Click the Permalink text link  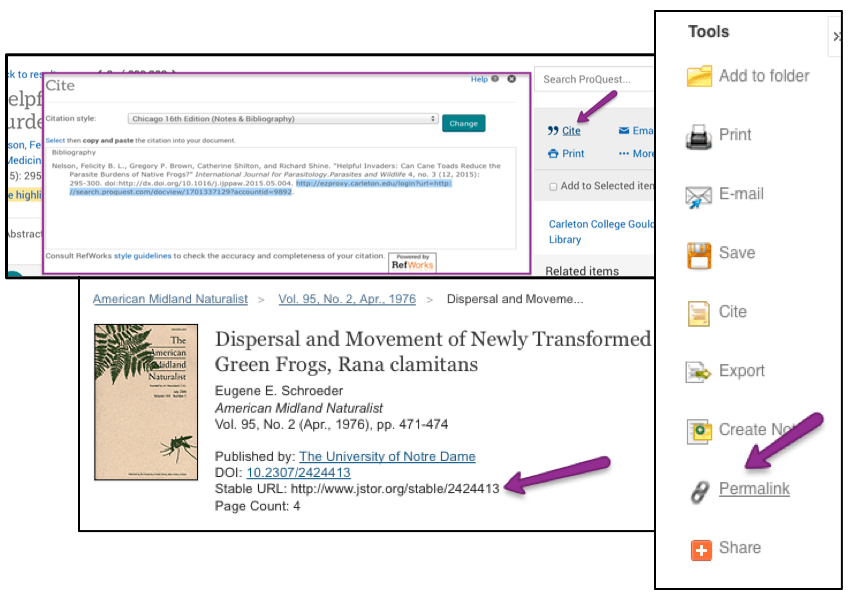tap(754, 489)
